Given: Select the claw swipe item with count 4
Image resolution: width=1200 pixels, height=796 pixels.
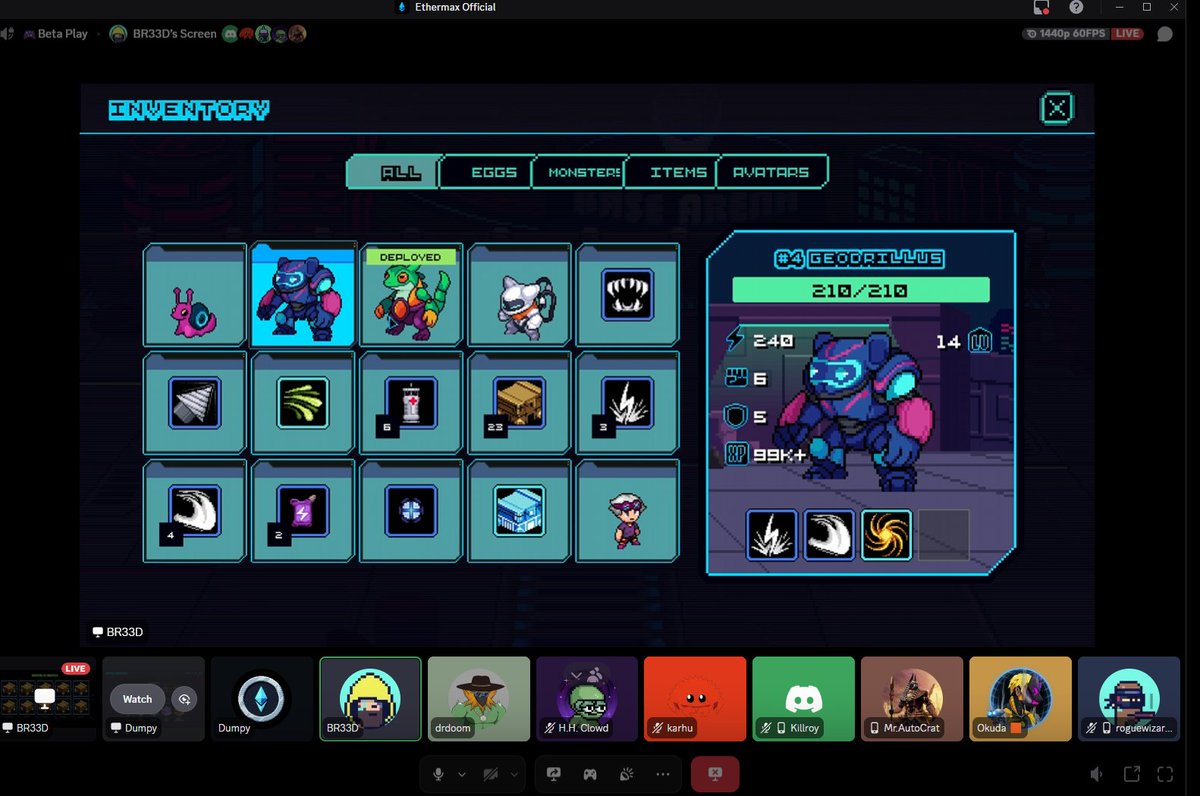Looking at the screenshot, I should coord(195,511).
